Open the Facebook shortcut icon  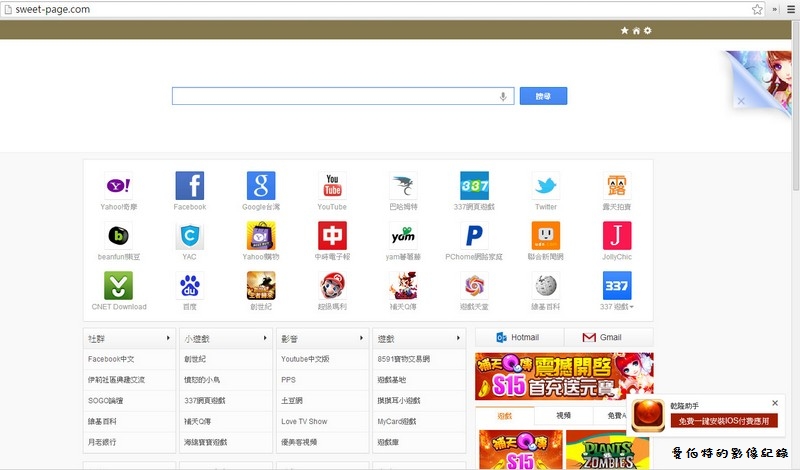click(190, 186)
